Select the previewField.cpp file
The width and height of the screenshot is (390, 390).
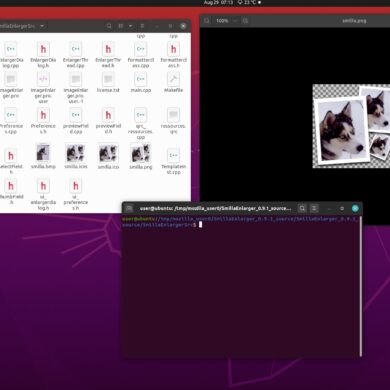pos(76,121)
